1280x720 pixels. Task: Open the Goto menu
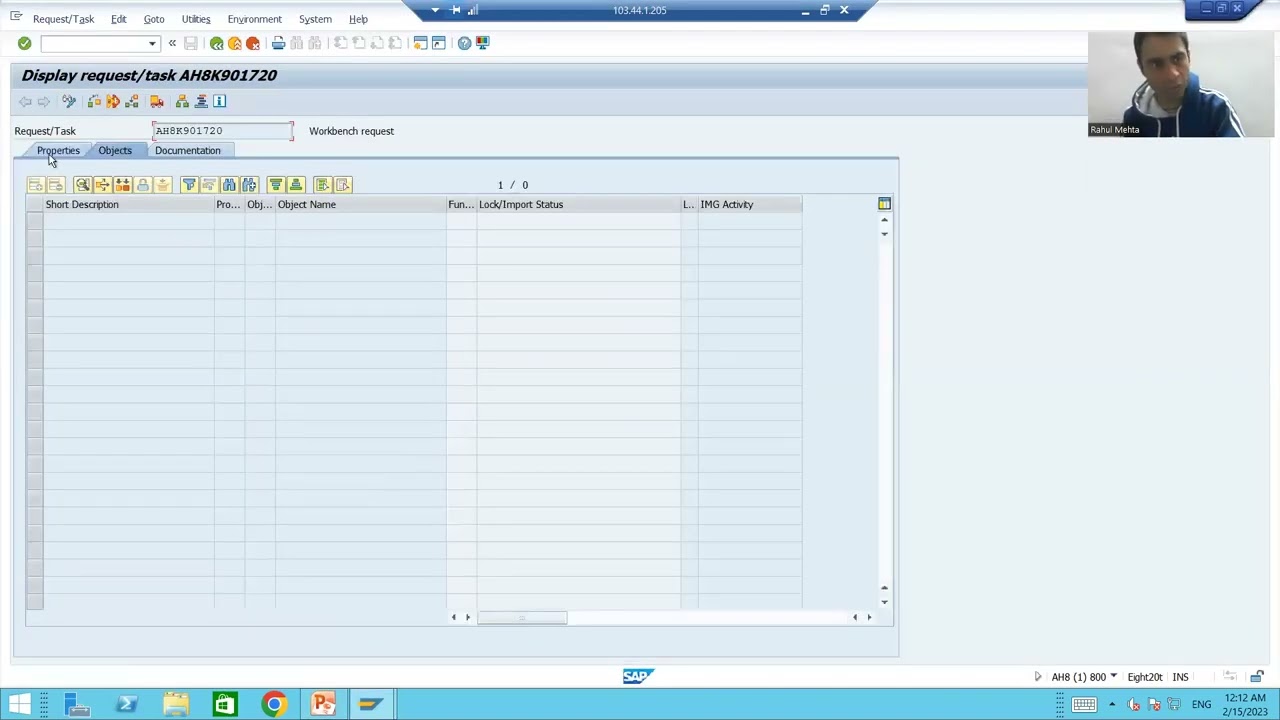tap(154, 19)
